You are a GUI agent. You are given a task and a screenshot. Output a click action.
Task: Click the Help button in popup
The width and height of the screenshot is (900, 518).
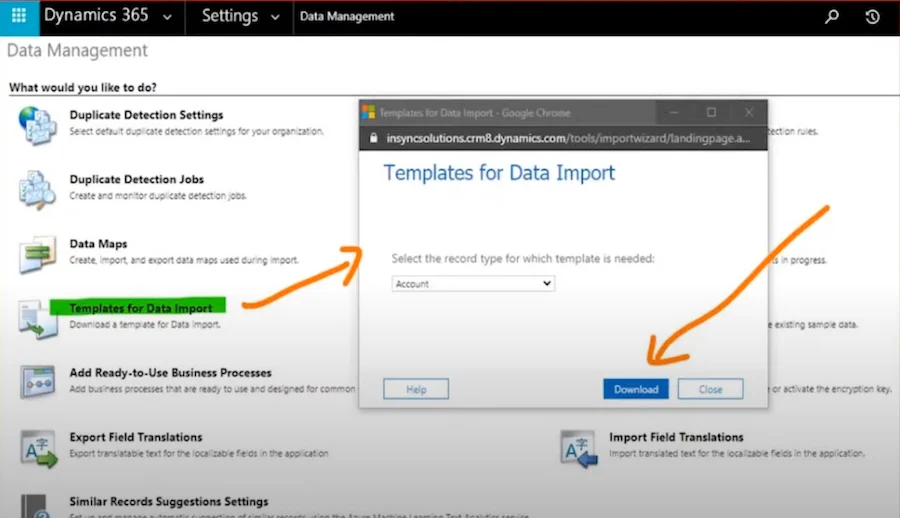tap(416, 389)
